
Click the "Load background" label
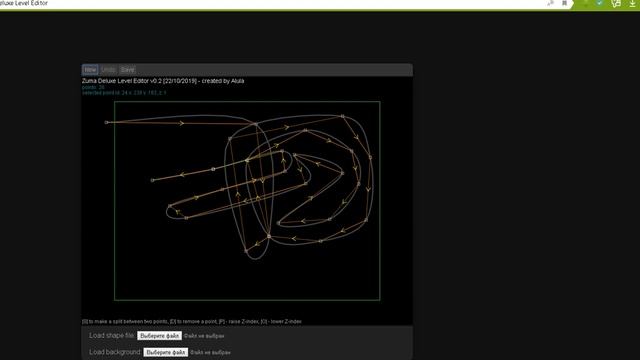tap(115, 352)
